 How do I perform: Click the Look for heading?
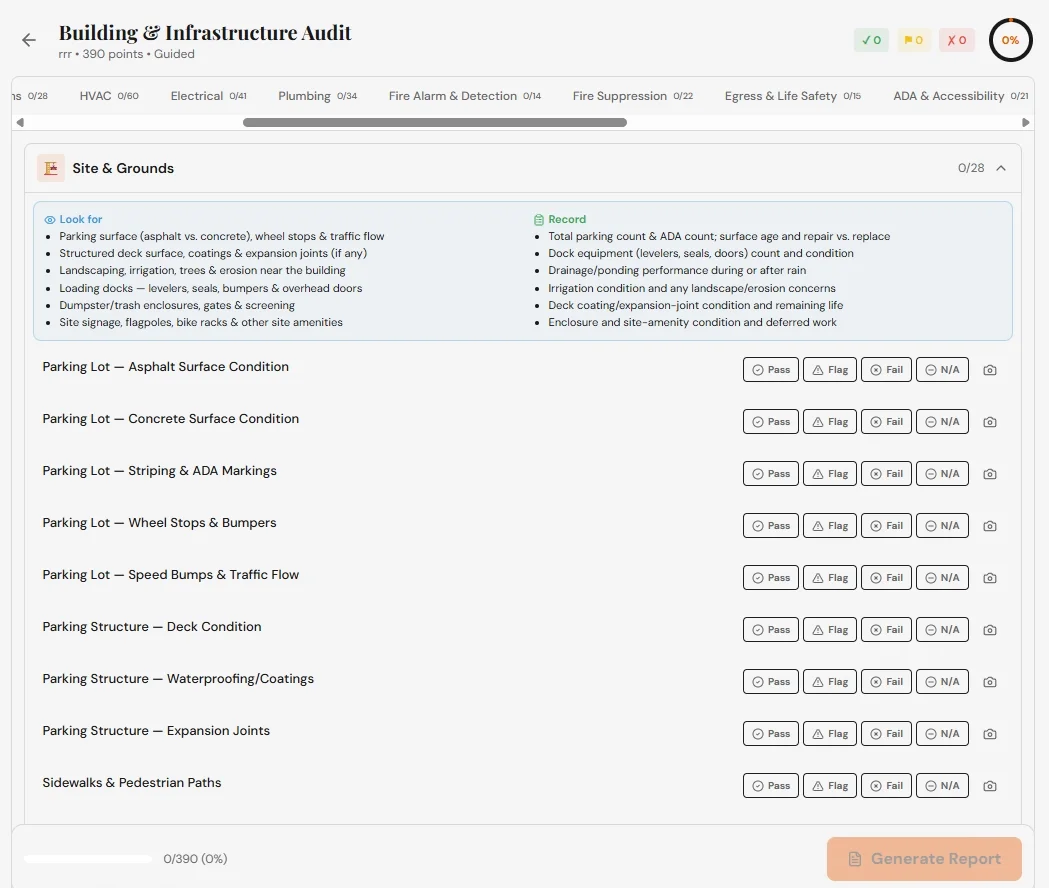click(80, 219)
